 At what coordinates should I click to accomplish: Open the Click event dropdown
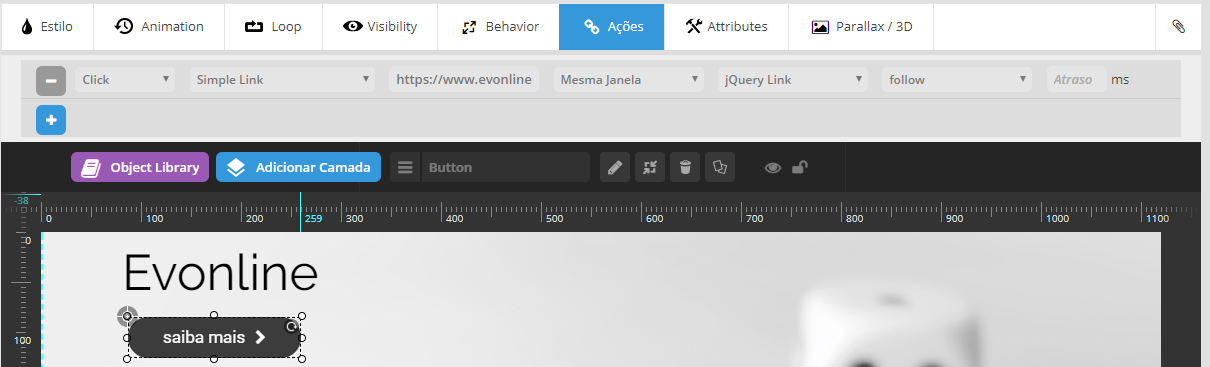click(125, 79)
